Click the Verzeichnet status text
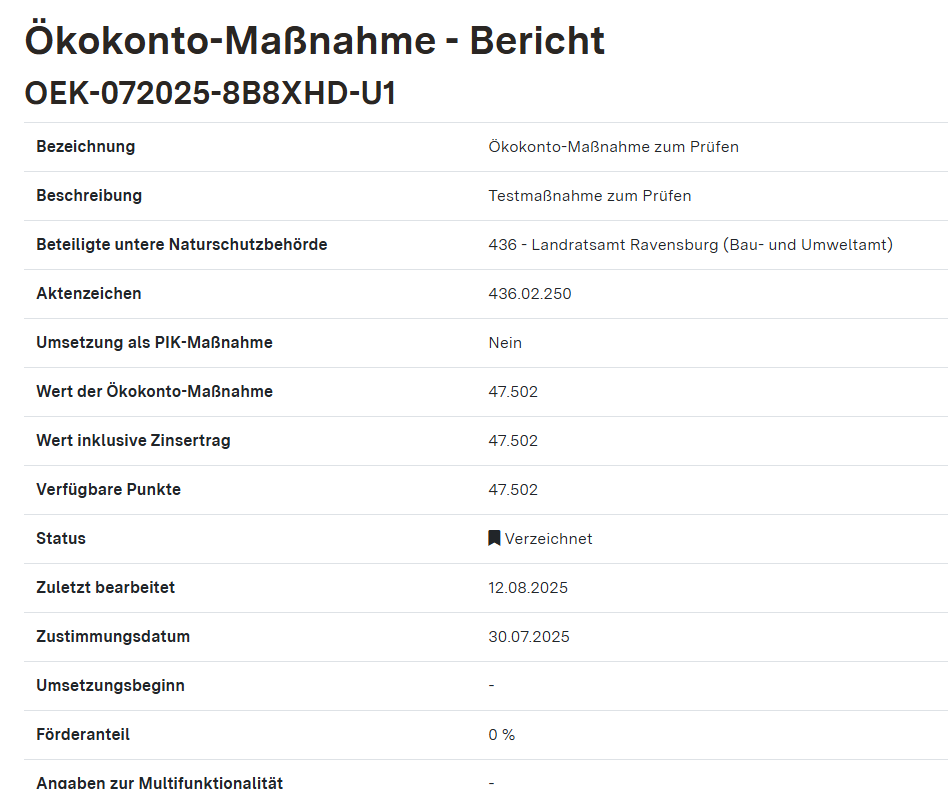The image size is (948, 789). (548, 539)
